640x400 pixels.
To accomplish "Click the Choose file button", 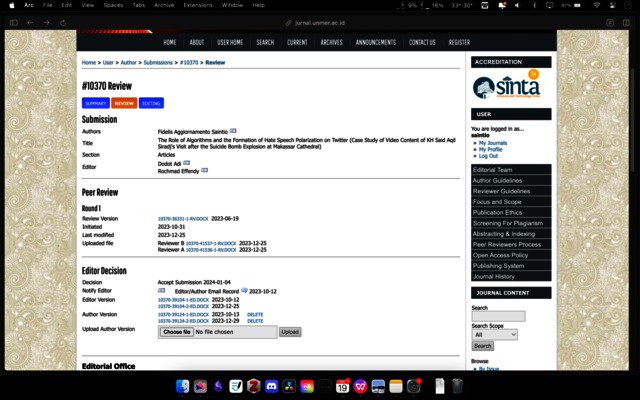I will 176,332.
